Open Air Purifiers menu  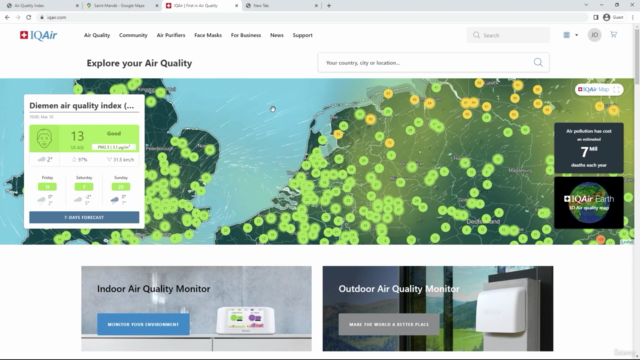(171, 35)
